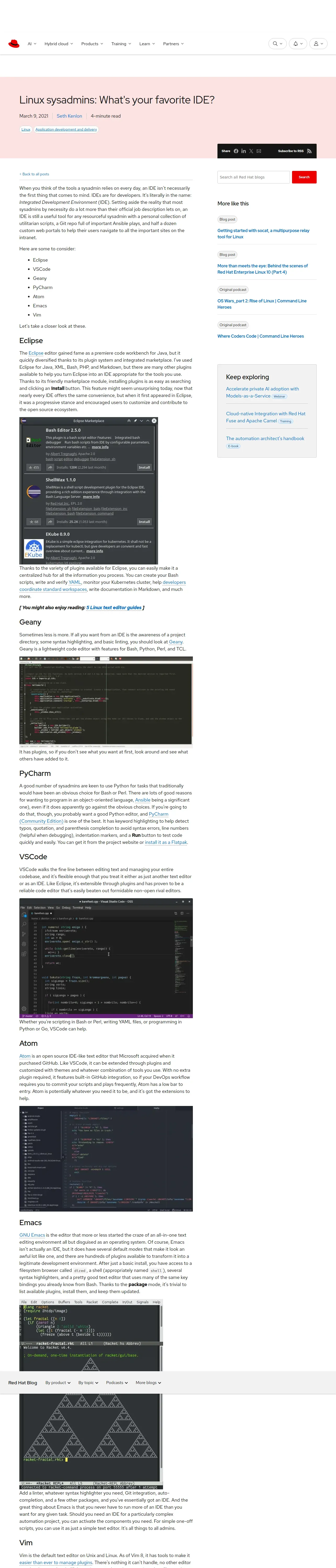336x1568 pixels.
Task: Click the VSCode settings gear in the screenshot
Action: (x=24, y=1008)
